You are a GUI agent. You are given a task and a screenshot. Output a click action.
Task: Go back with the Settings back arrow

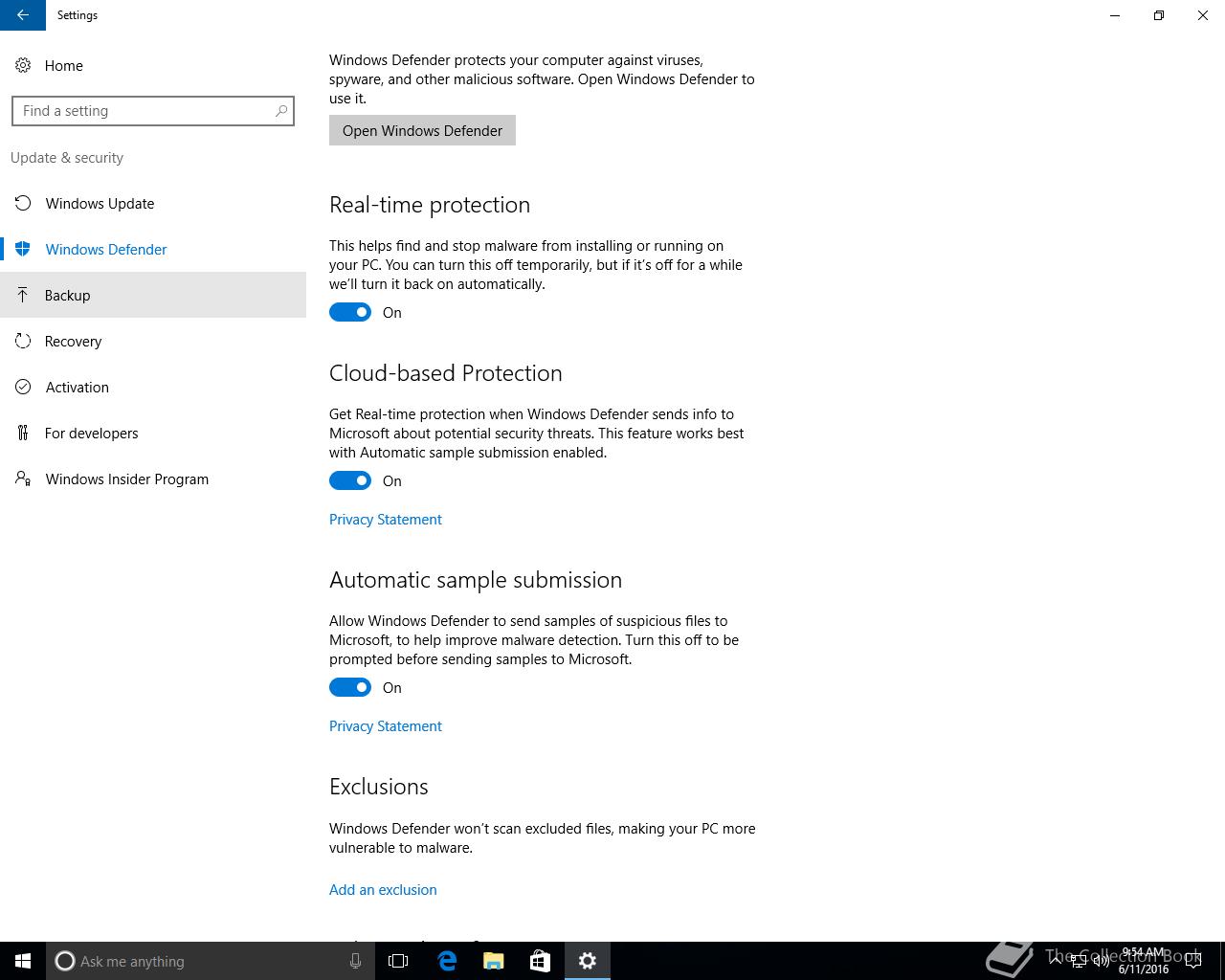click(x=22, y=15)
